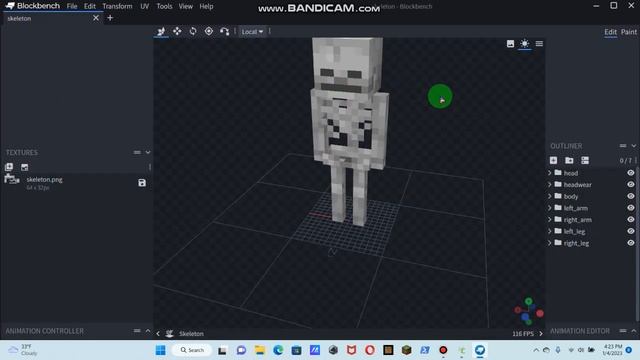Select the body folder row

(x=591, y=196)
